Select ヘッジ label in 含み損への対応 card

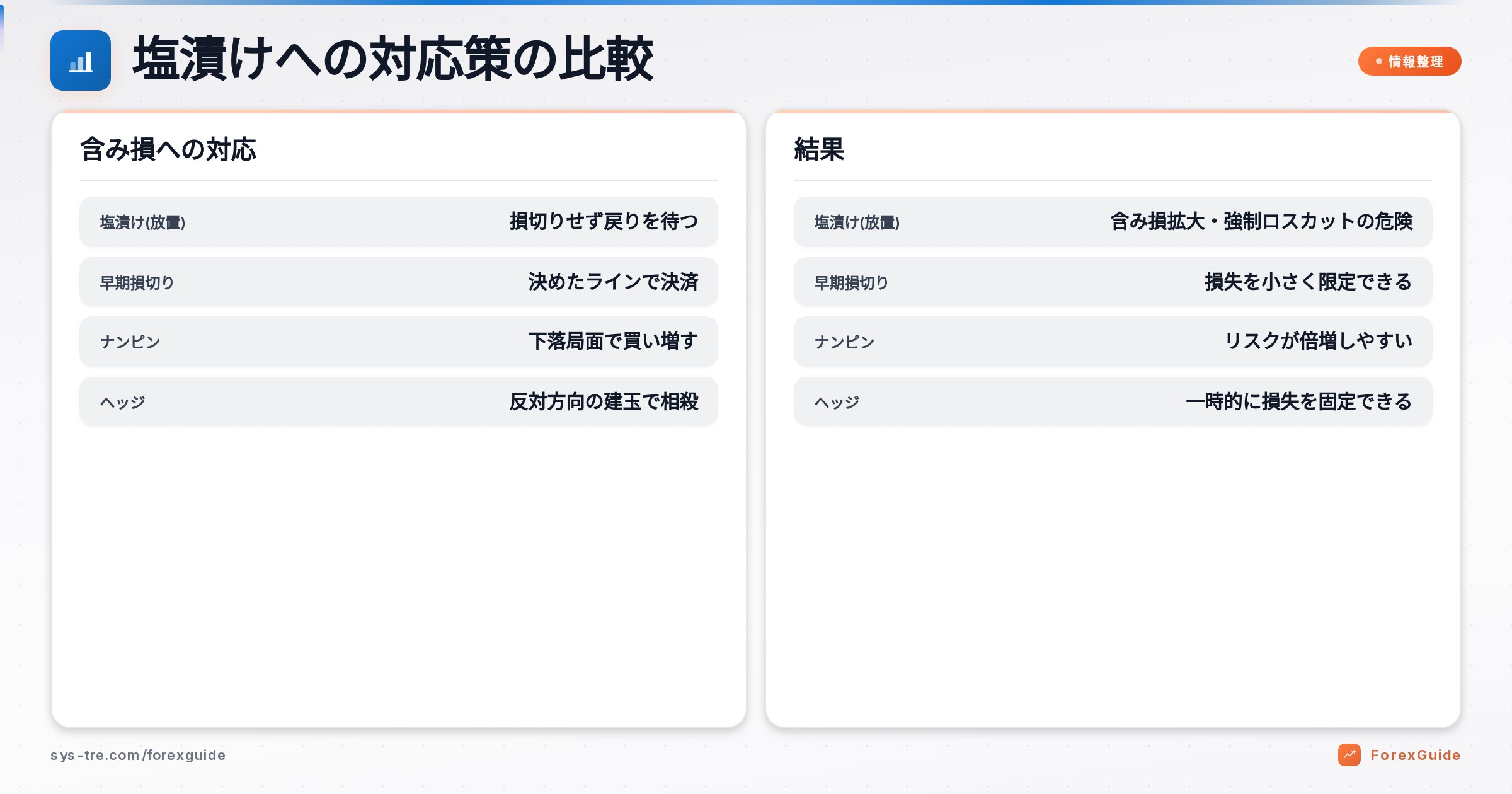(x=123, y=402)
